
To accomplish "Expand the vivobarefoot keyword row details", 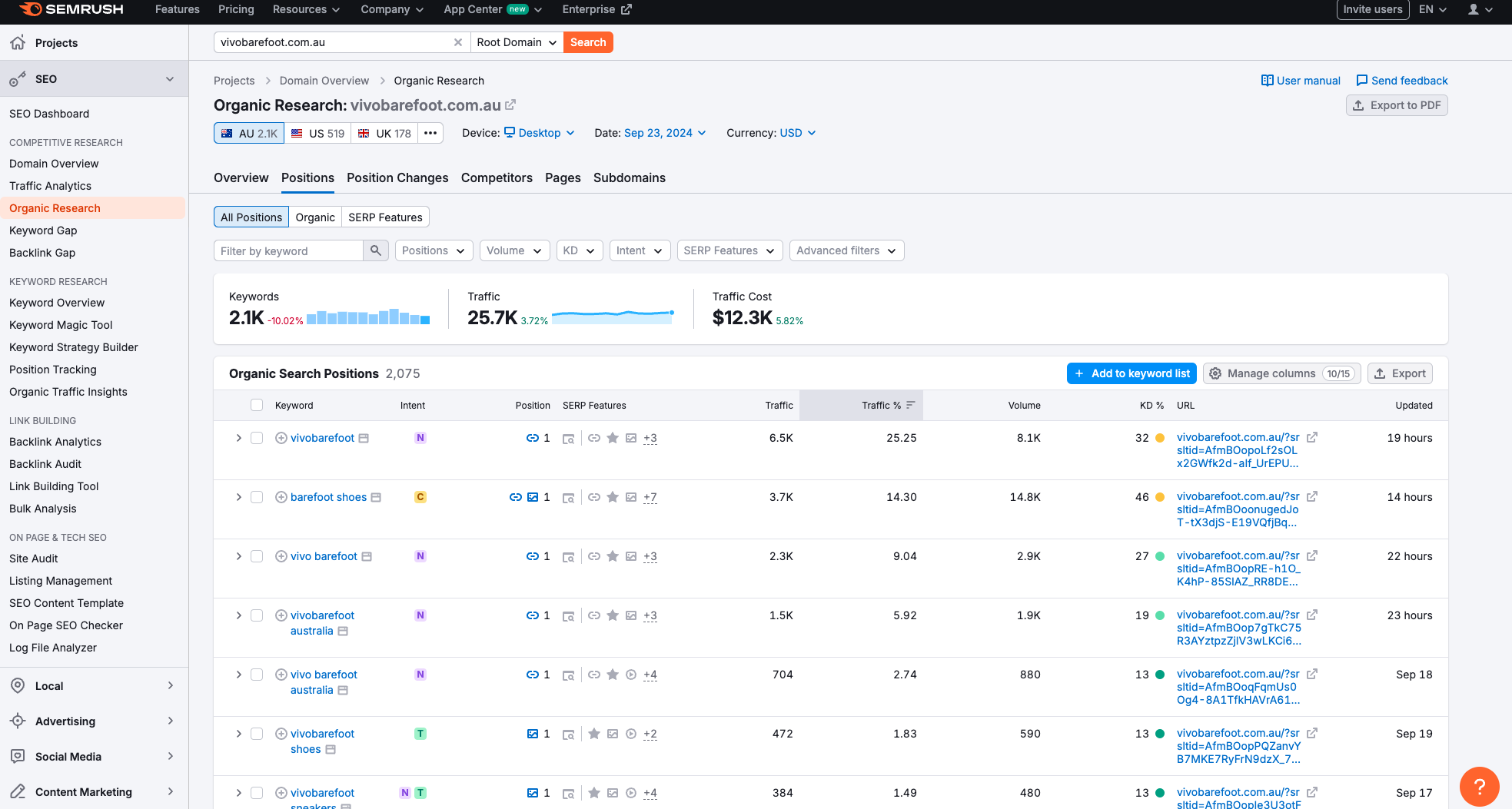I will 238,438.
